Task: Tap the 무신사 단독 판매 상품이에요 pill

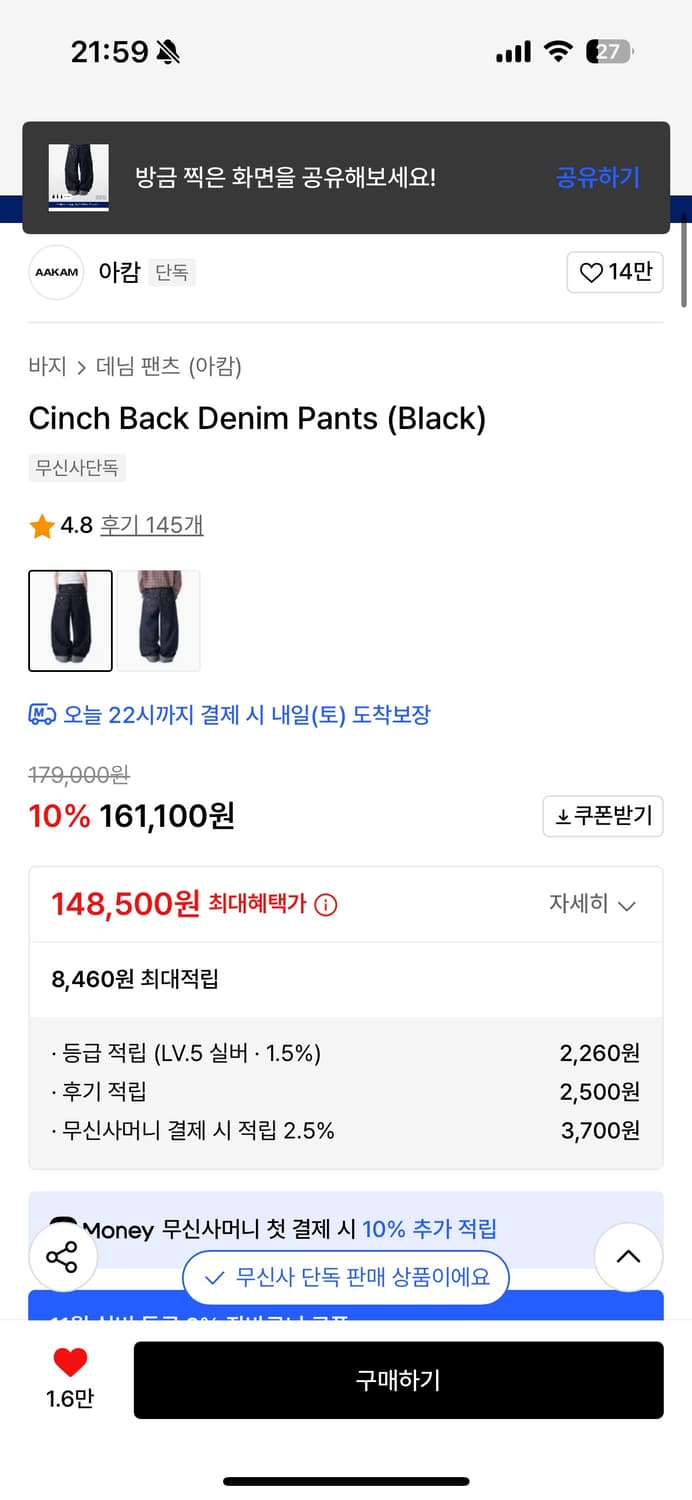Action: coord(346,1277)
